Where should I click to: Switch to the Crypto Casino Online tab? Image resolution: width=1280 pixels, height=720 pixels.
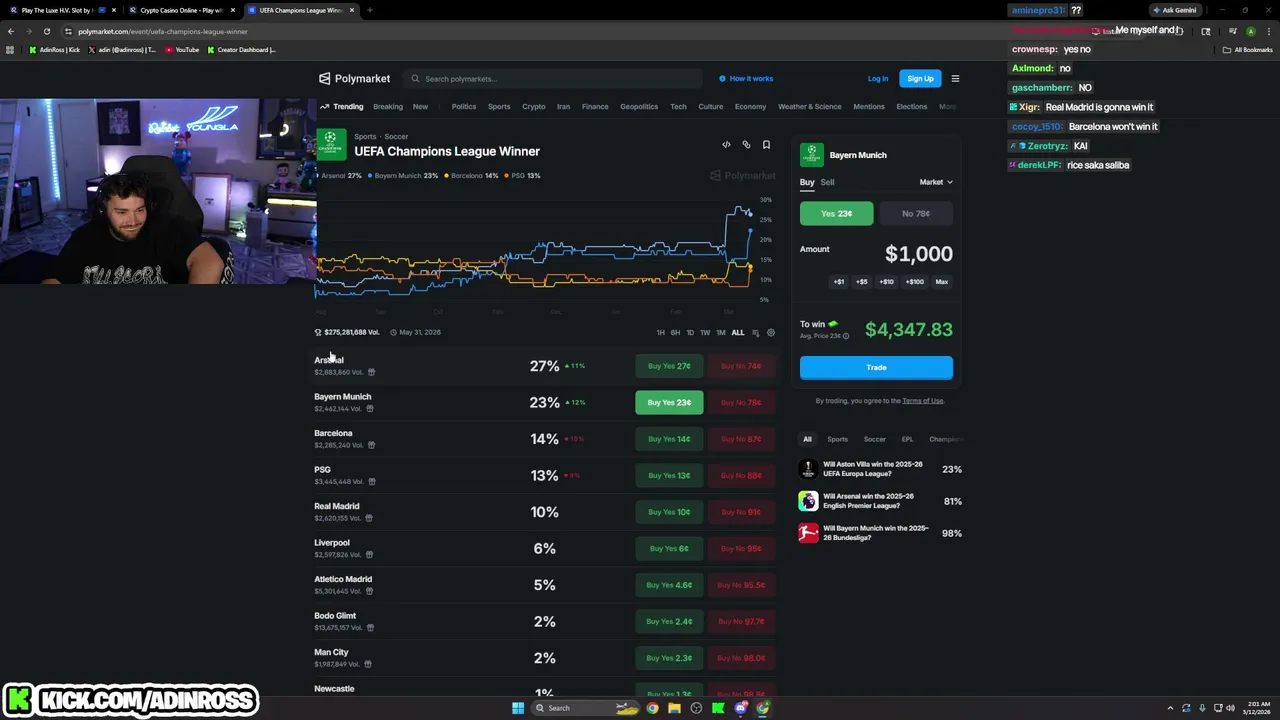(x=181, y=10)
